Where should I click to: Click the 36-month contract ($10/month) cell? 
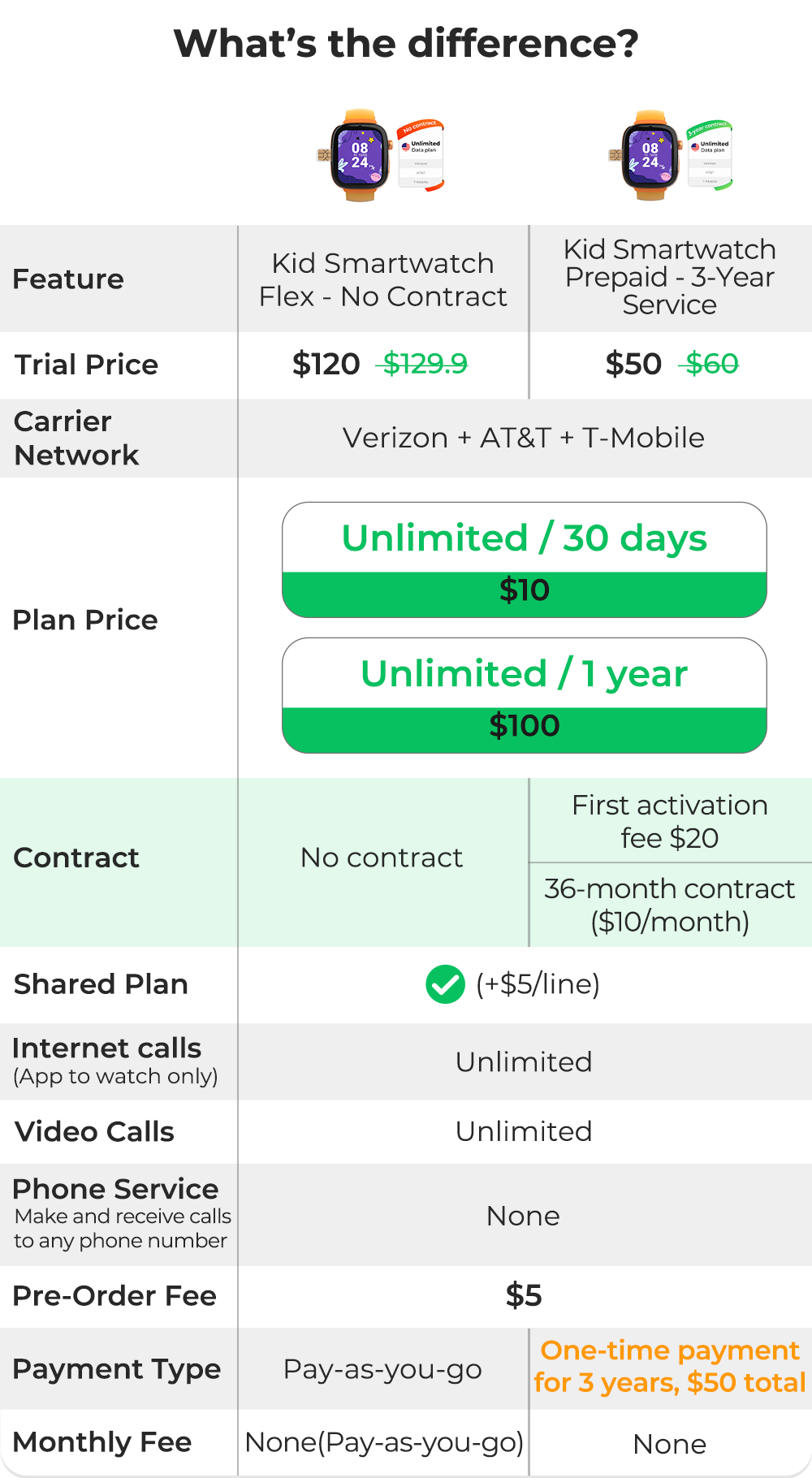click(x=670, y=905)
